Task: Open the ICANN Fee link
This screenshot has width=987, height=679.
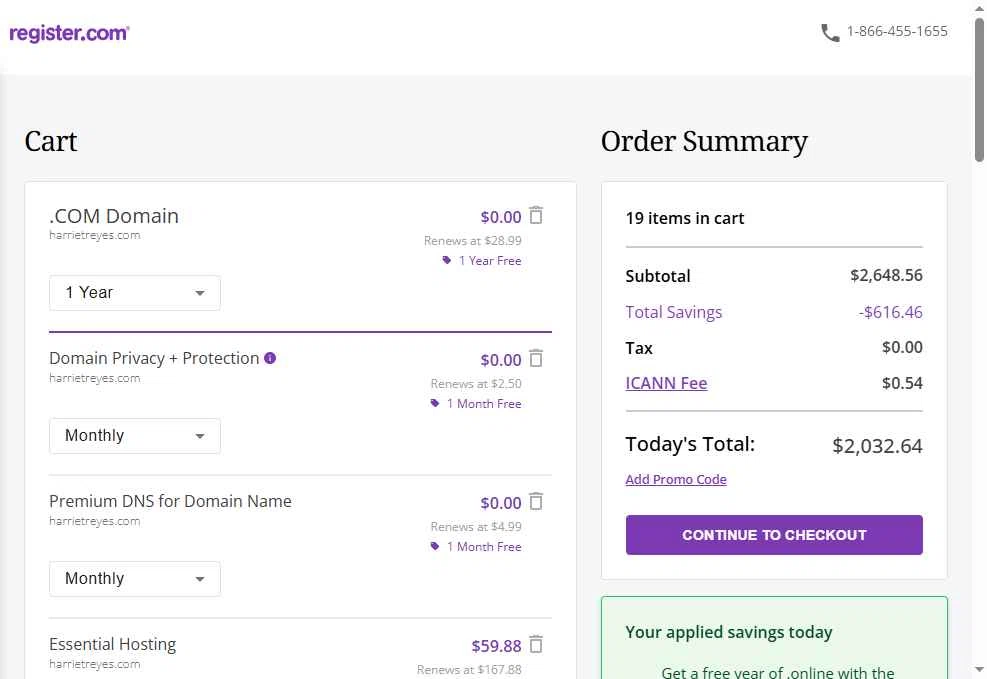Action: (666, 383)
